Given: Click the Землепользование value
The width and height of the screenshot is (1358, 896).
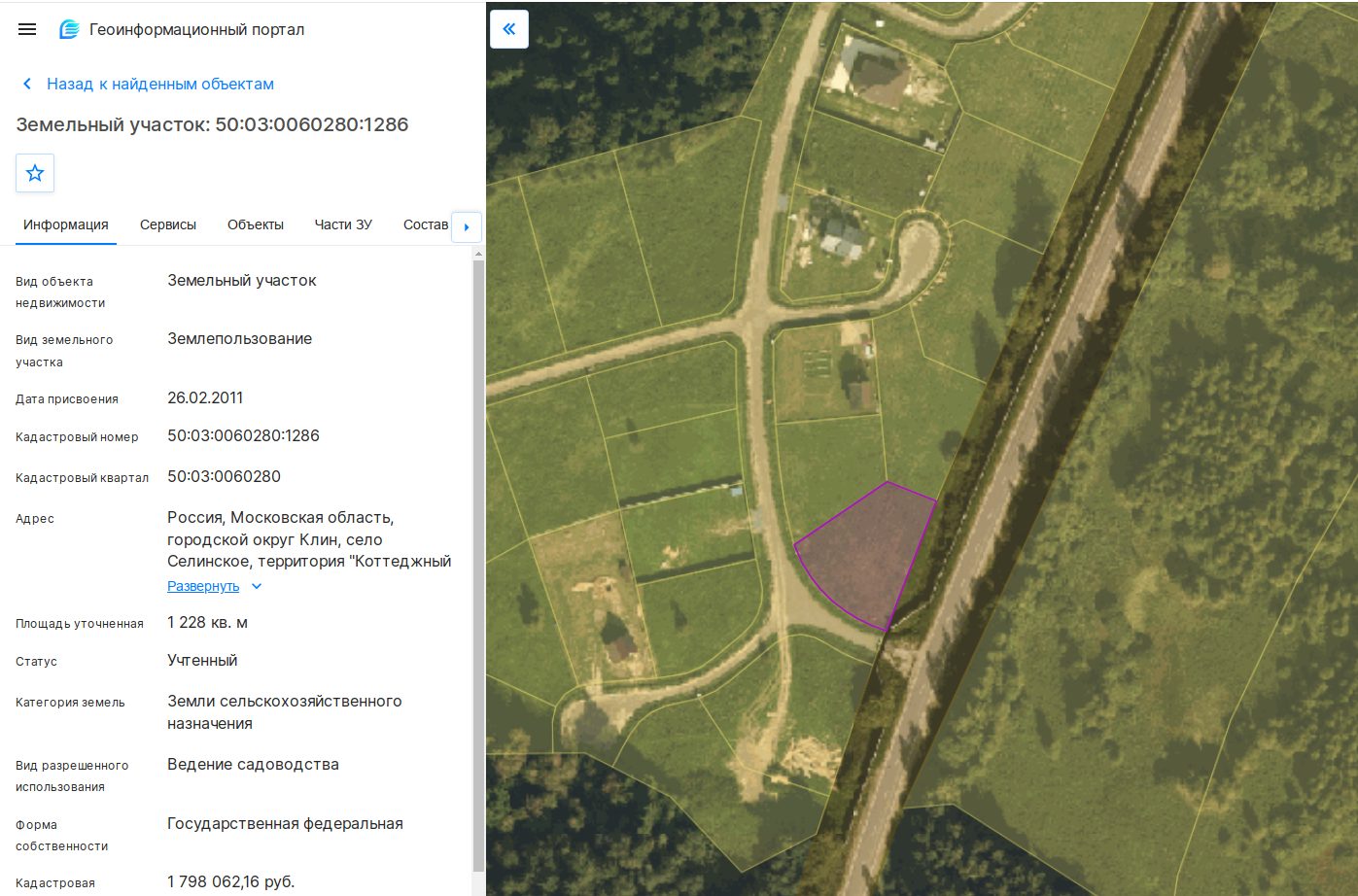Looking at the screenshot, I should pyautogui.click(x=239, y=338).
